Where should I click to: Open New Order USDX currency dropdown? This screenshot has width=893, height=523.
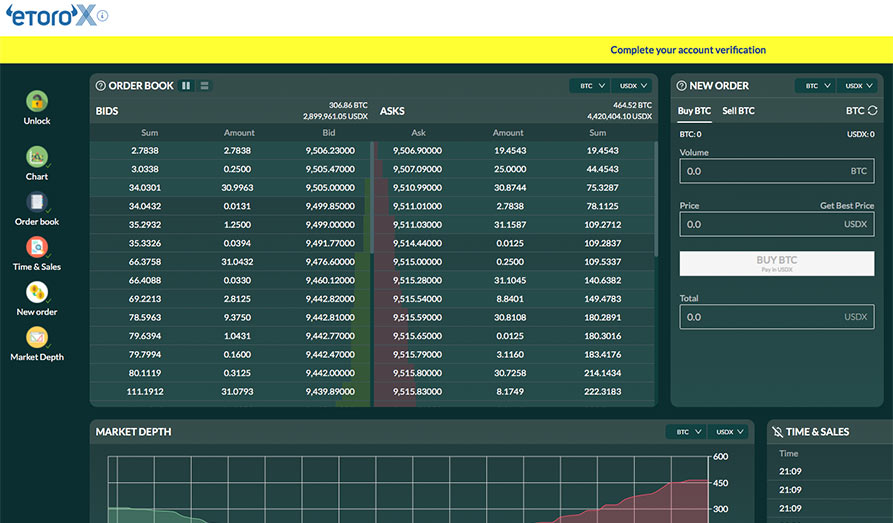(857, 85)
